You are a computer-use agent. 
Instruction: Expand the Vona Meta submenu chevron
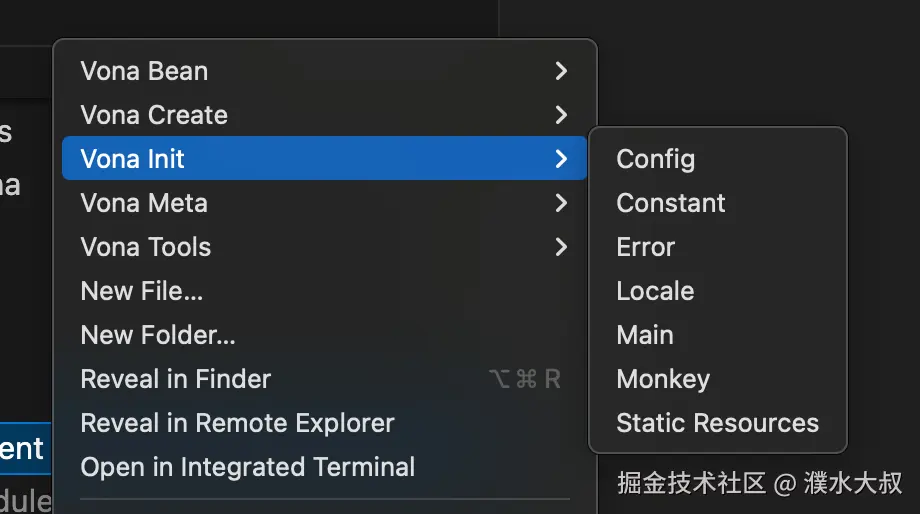point(561,203)
